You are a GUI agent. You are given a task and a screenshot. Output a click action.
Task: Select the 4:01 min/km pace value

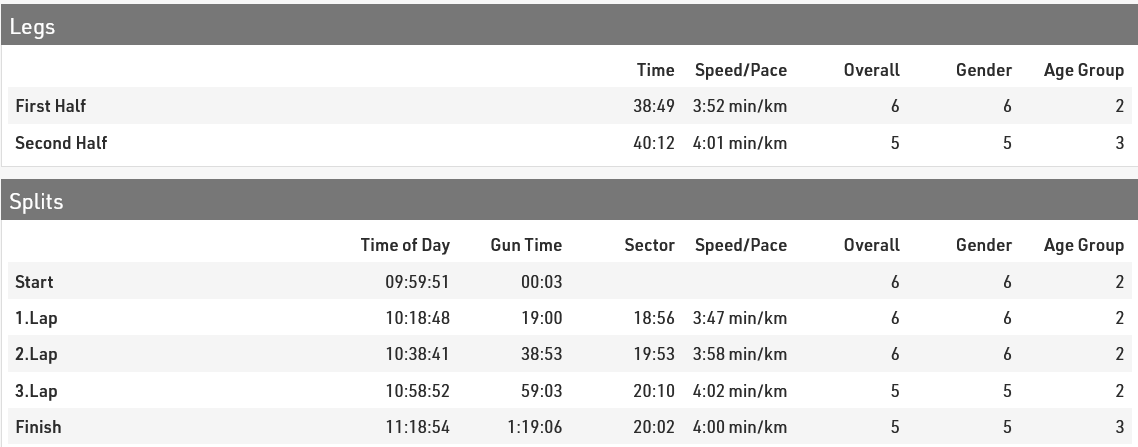pos(739,143)
